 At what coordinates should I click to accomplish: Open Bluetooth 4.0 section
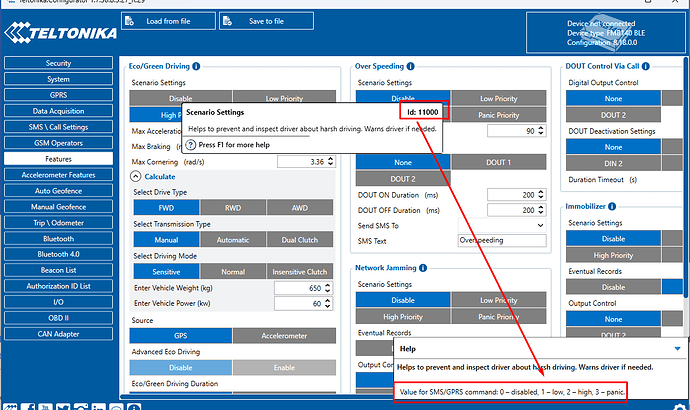[x=59, y=254]
